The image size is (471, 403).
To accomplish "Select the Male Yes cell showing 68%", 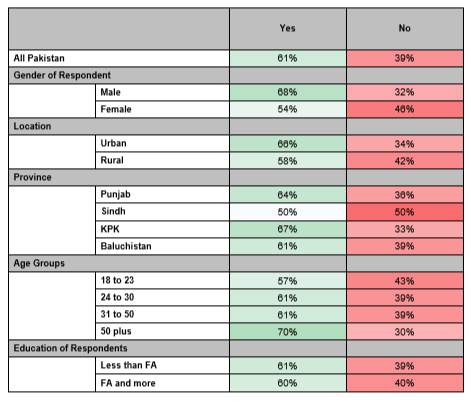I will point(288,92).
